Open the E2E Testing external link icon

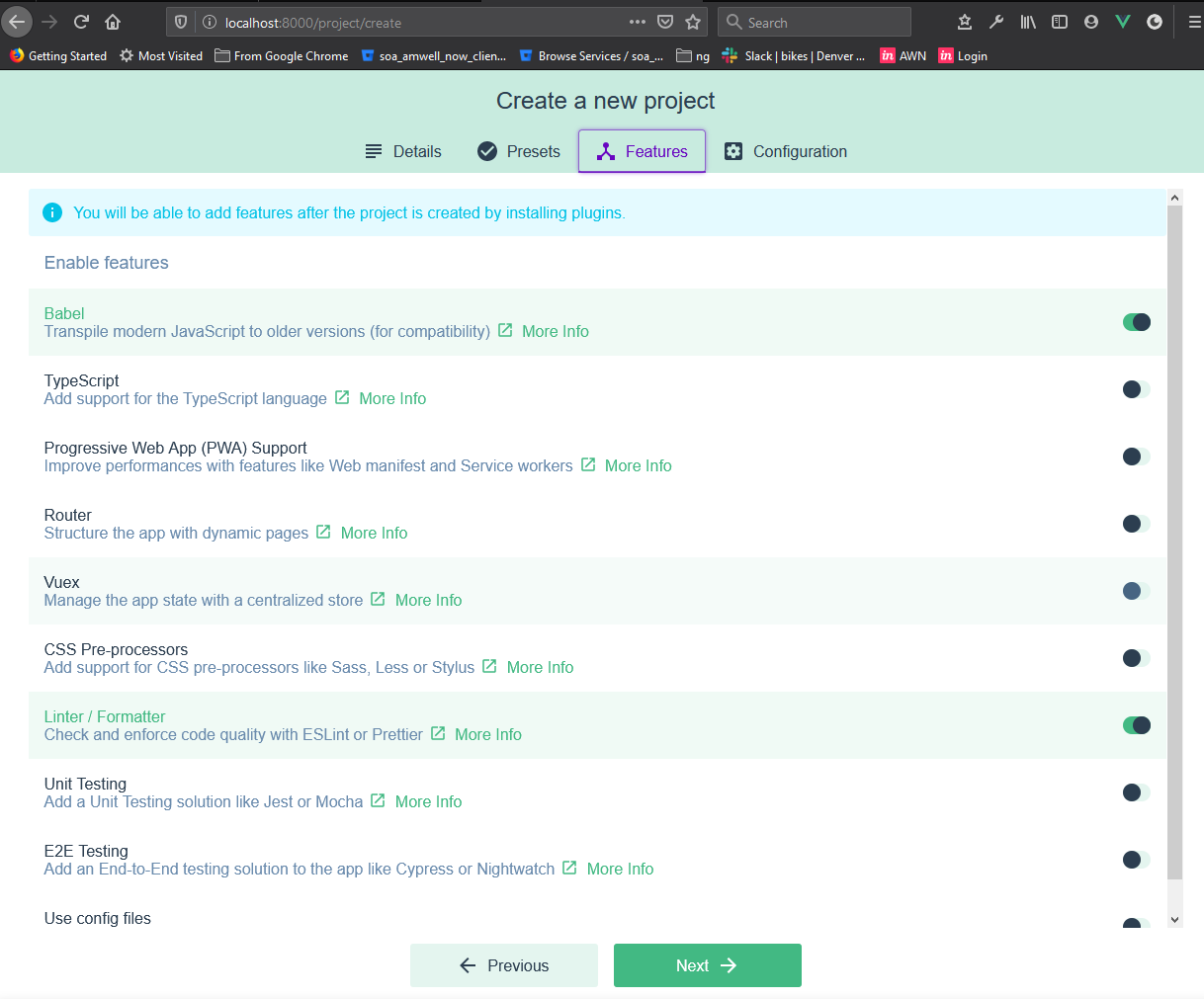[569, 868]
